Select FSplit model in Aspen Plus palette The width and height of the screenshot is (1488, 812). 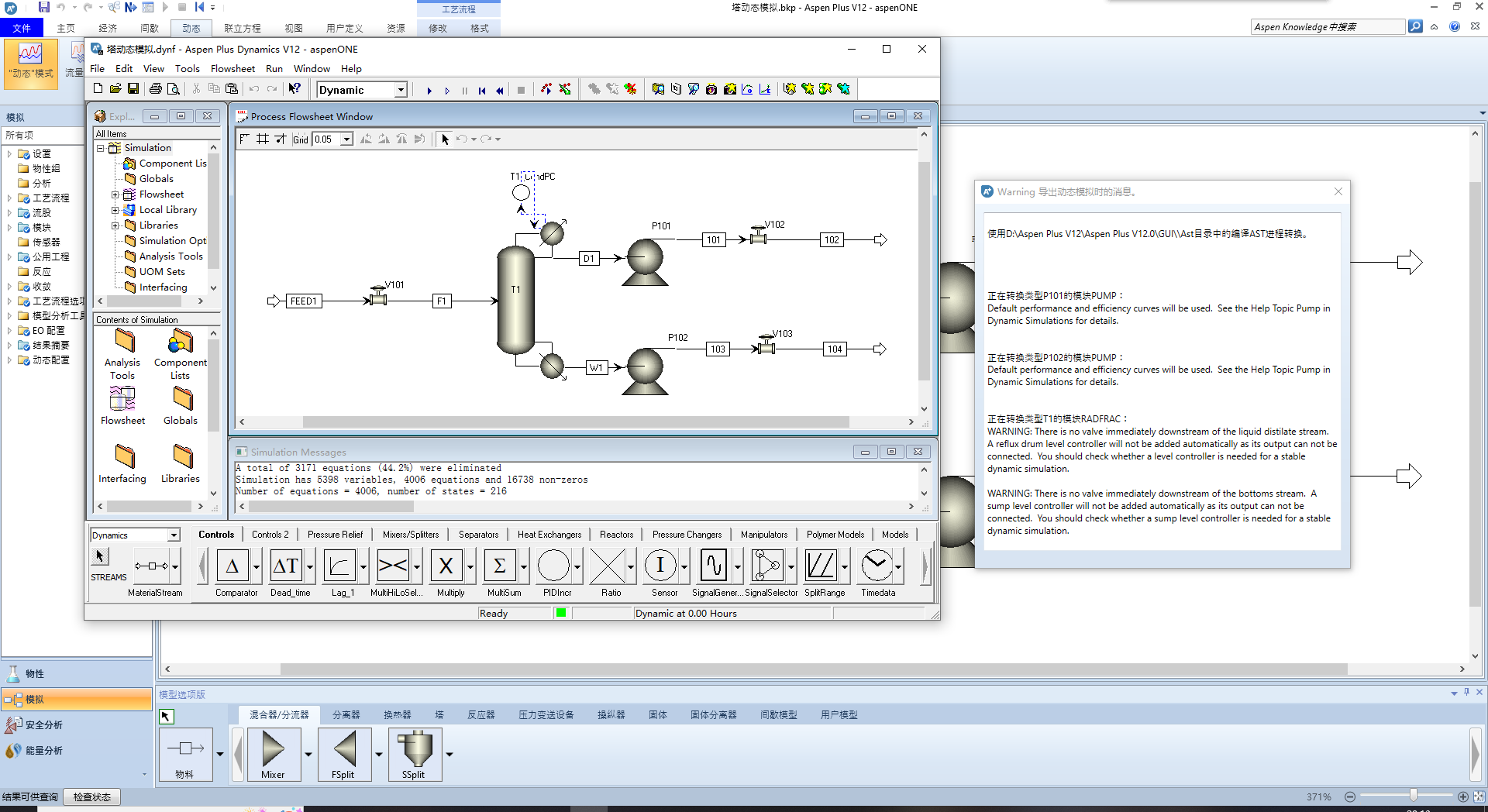pyautogui.click(x=344, y=754)
